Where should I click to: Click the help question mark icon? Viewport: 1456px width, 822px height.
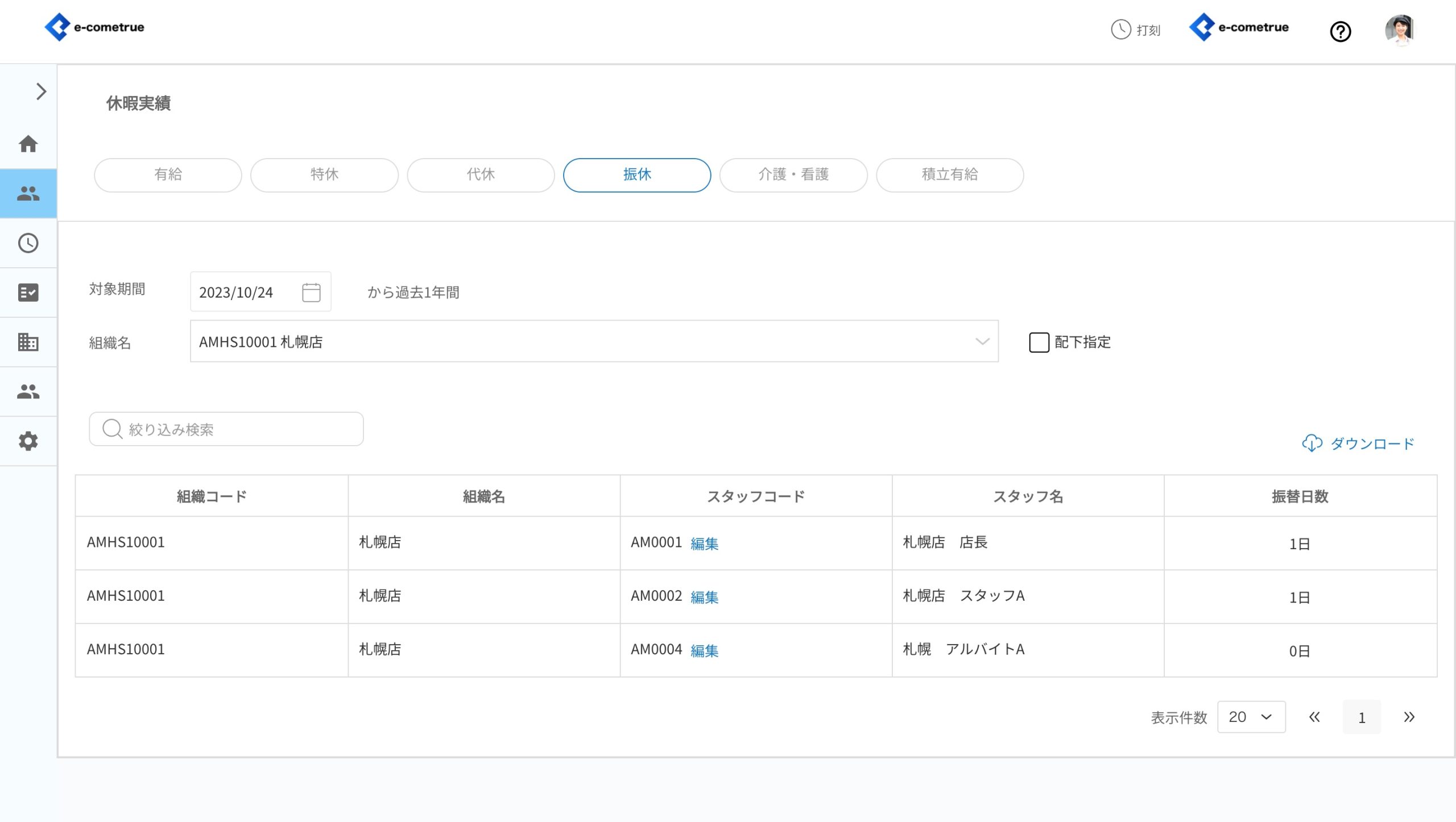tap(1340, 31)
